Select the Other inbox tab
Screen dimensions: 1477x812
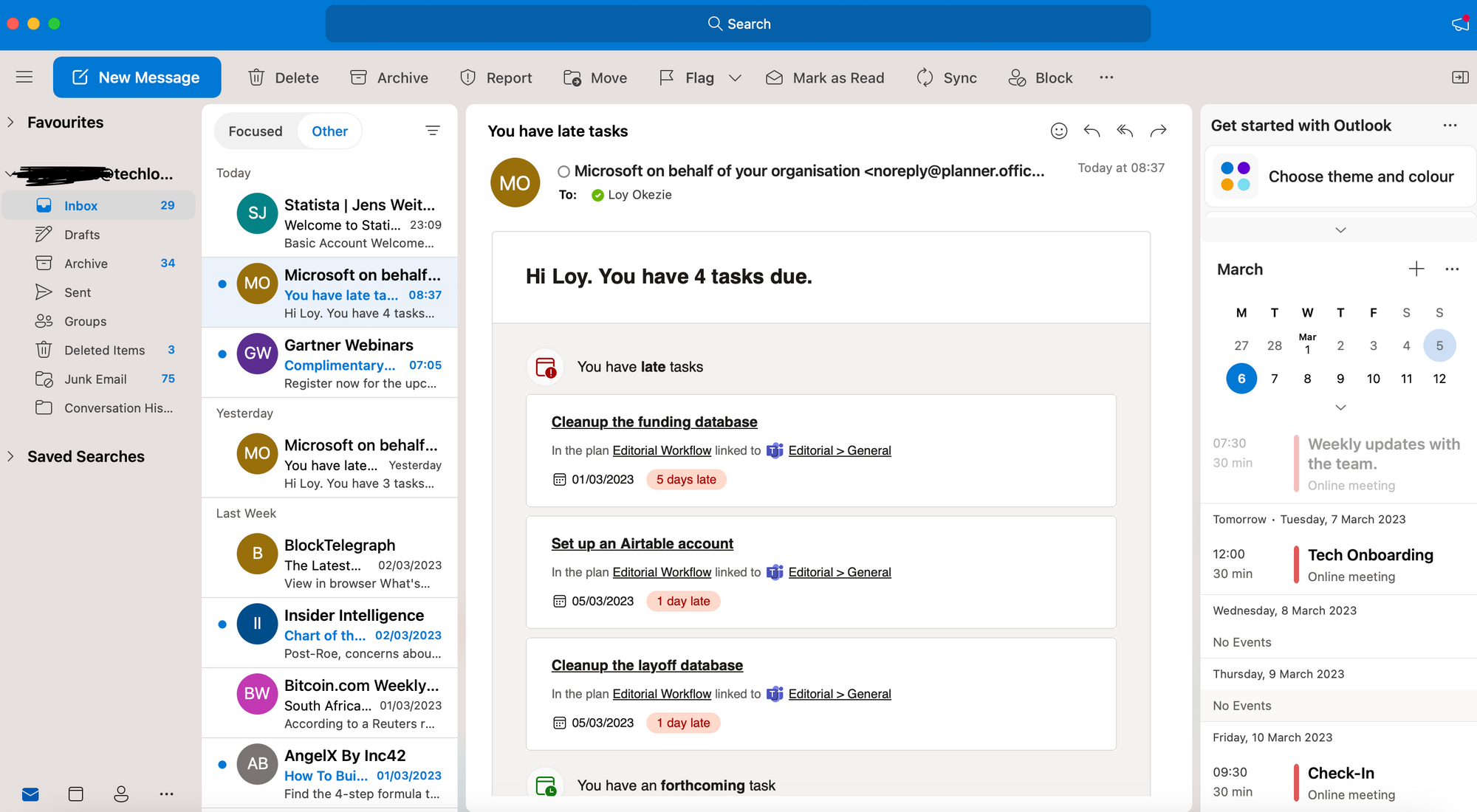(x=329, y=131)
